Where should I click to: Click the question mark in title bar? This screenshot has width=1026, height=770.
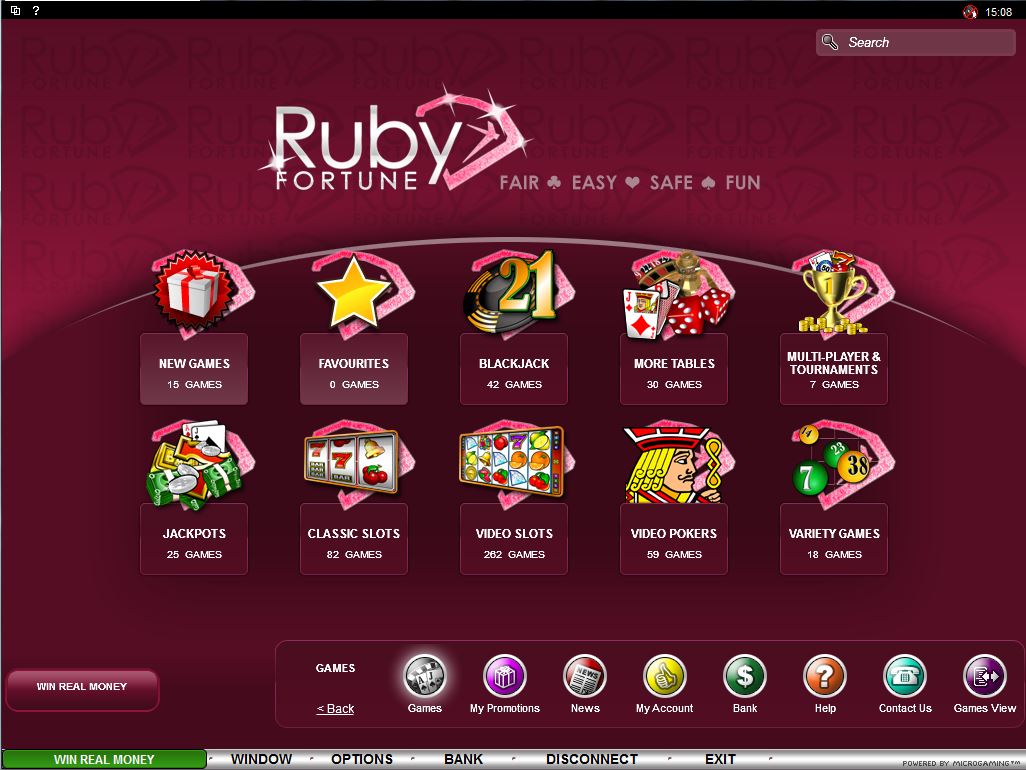35,10
